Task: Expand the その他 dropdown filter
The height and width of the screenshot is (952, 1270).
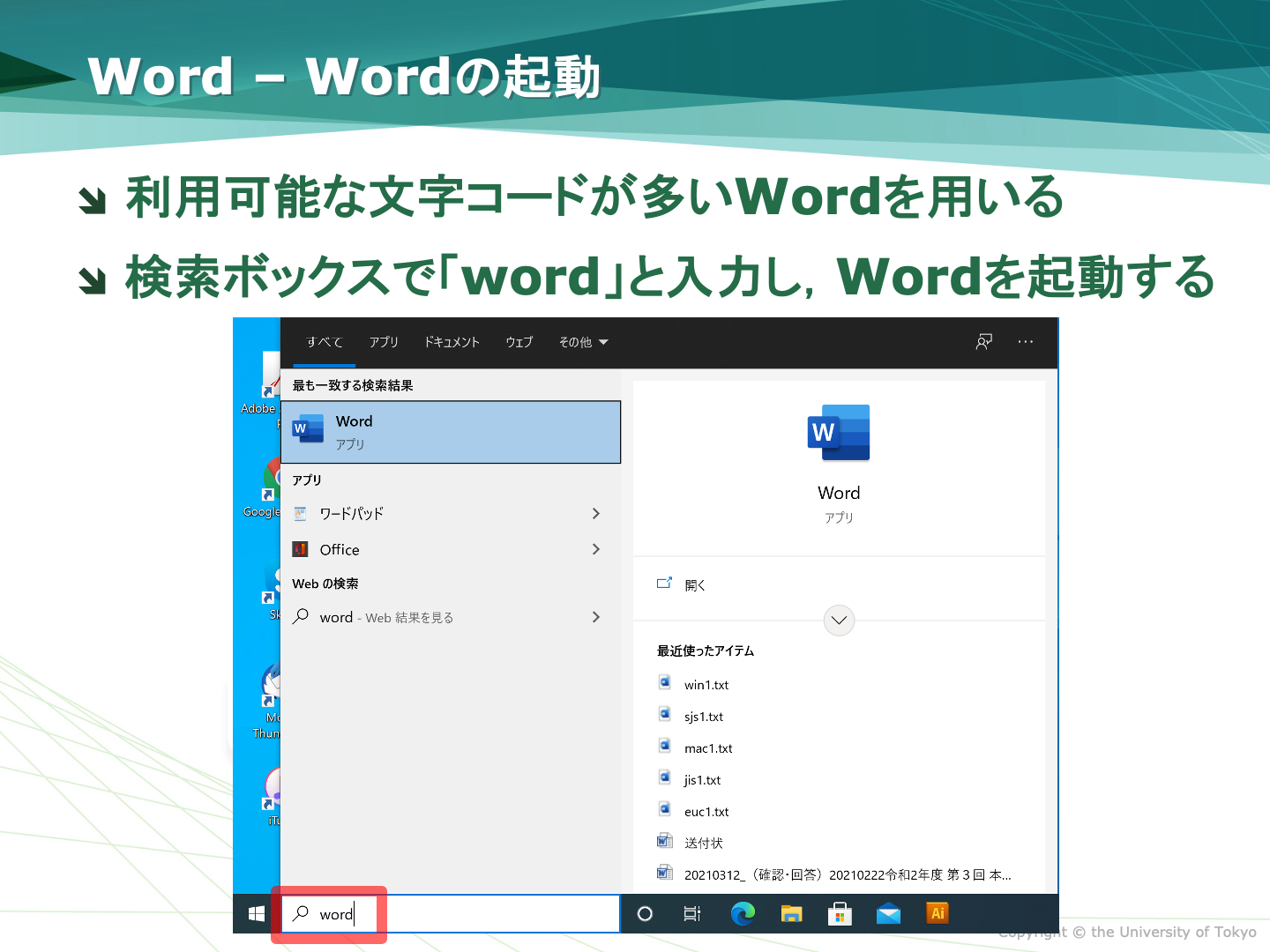Action: (584, 342)
